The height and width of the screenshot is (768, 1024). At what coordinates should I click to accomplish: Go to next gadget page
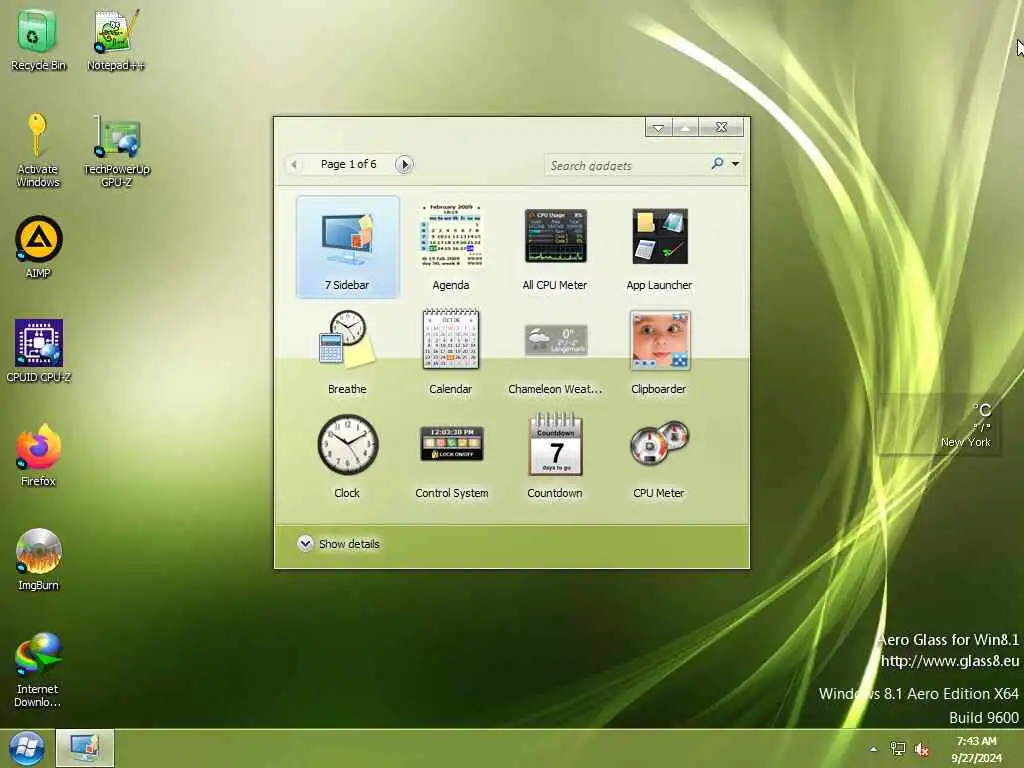pyautogui.click(x=404, y=164)
